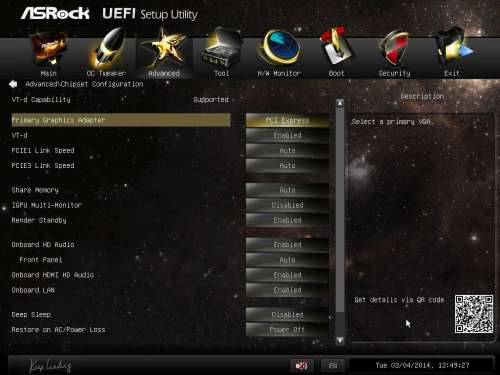Switch to the Security tab label
Image resolution: width=500 pixels, height=375 pixels.
click(394, 73)
